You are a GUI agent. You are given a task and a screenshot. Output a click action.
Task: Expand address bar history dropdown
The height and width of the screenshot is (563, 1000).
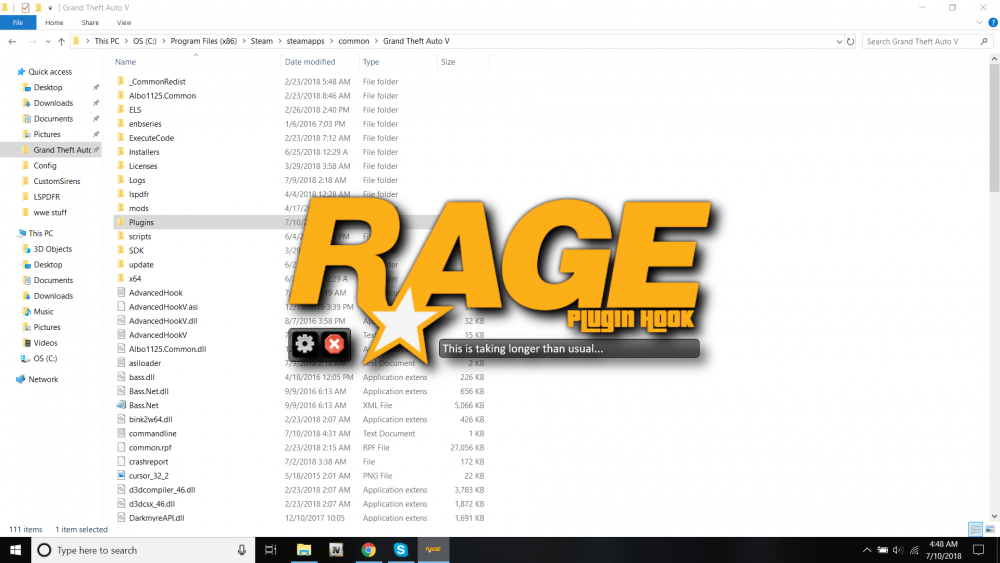(839, 41)
